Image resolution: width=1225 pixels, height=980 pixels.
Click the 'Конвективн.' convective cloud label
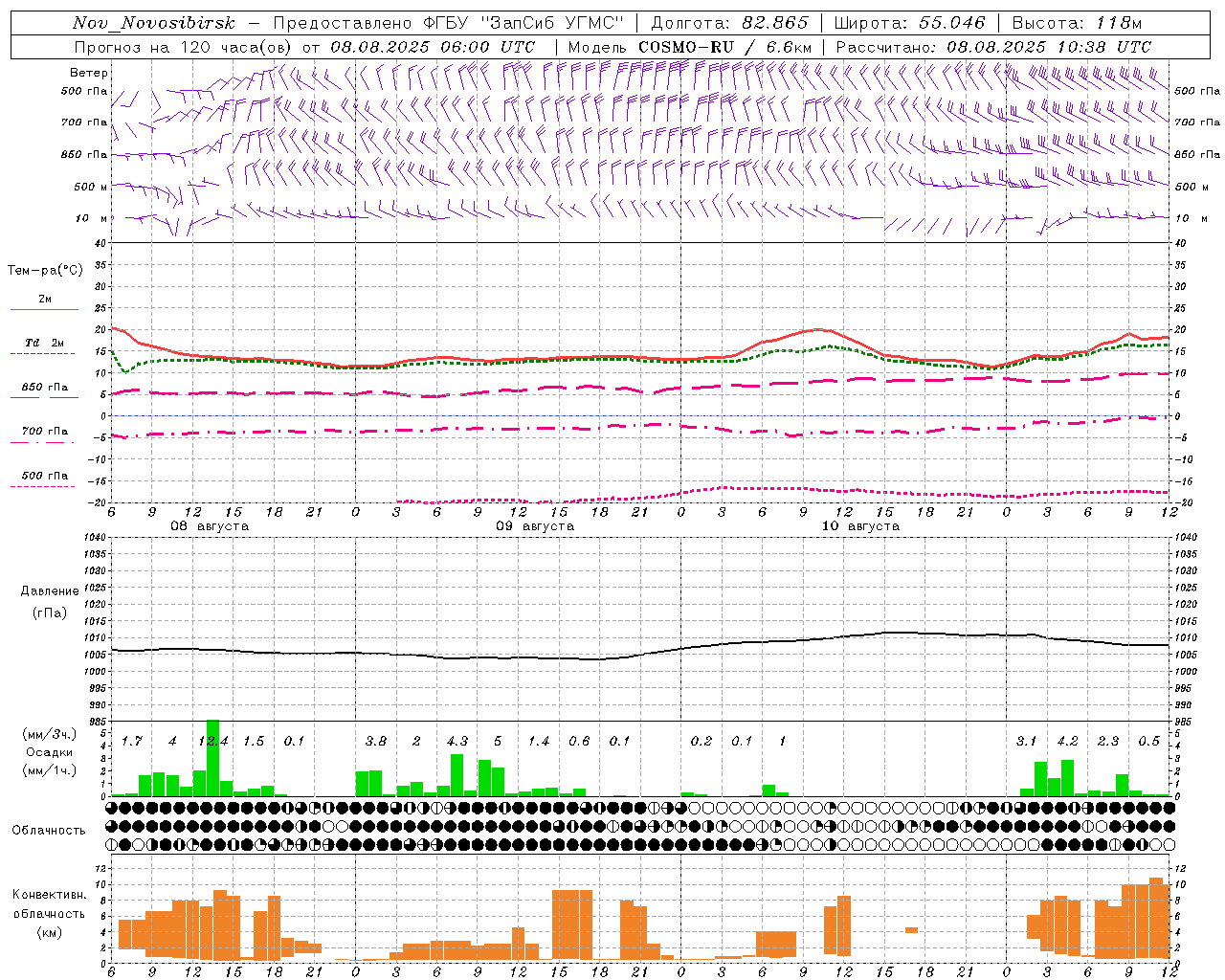50,895
